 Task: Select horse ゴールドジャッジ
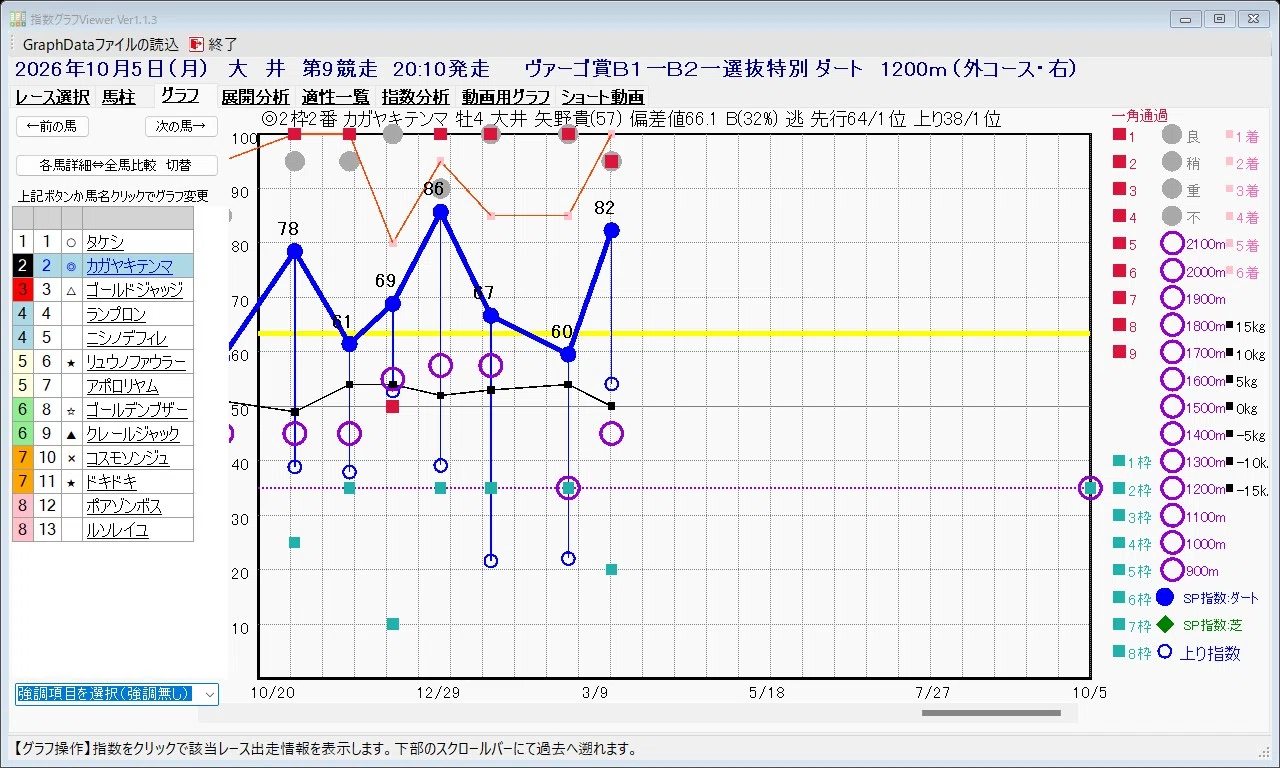(x=137, y=290)
